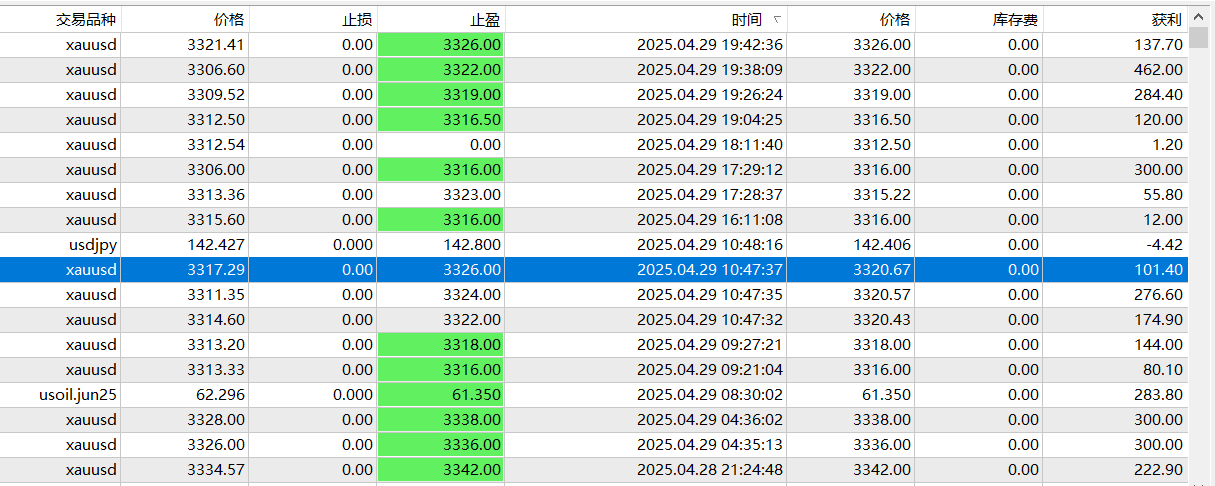Click the sort arrow in 时间 header
1215x486 pixels.
(778, 19)
